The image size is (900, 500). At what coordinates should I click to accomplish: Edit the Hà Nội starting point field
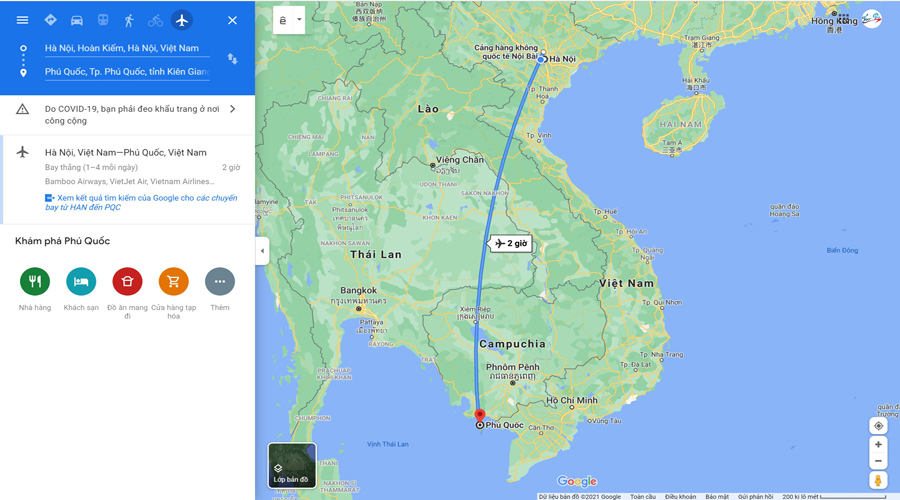click(x=127, y=48)
